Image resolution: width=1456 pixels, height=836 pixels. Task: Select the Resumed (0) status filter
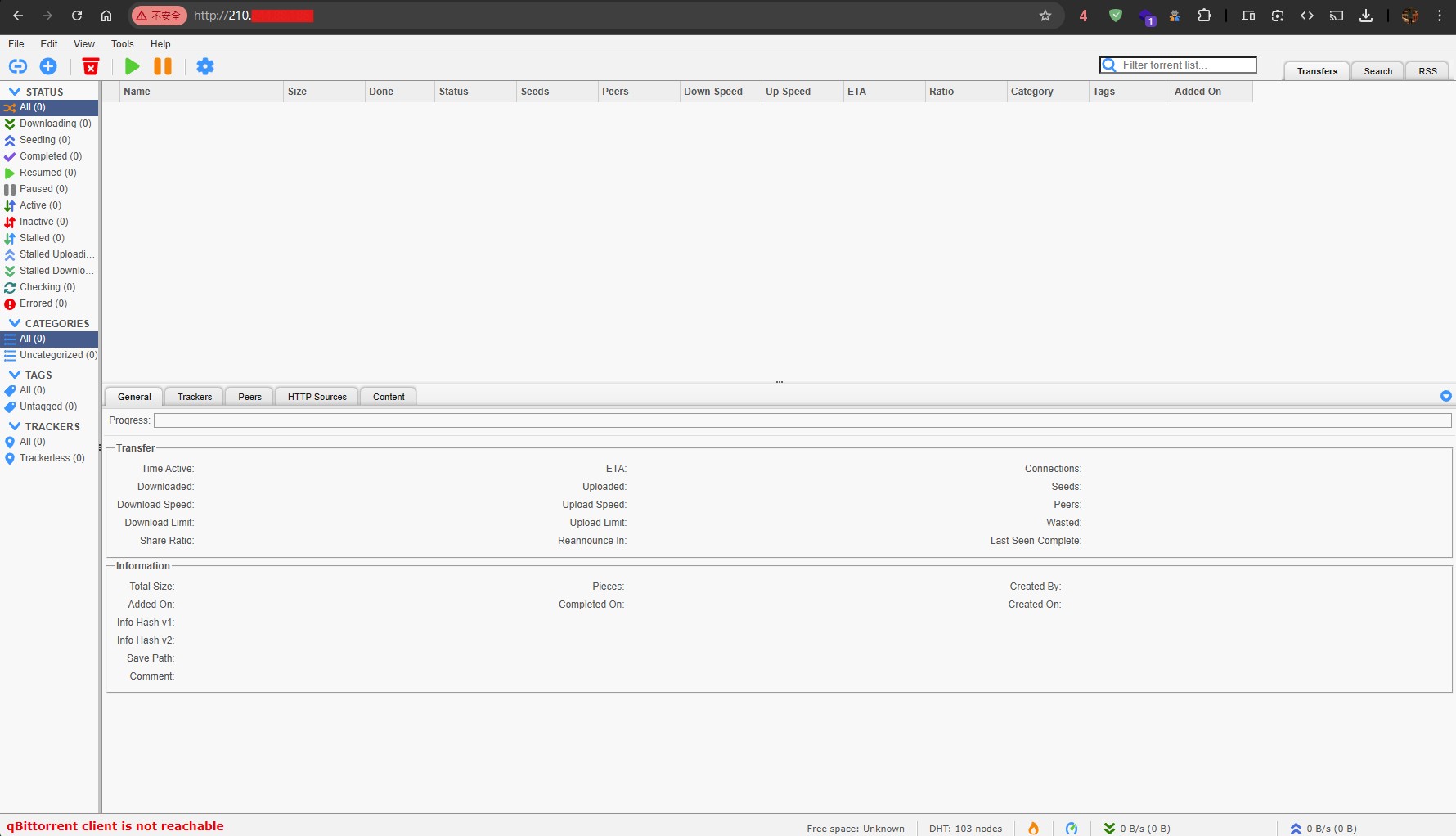[x=49, y=173]
